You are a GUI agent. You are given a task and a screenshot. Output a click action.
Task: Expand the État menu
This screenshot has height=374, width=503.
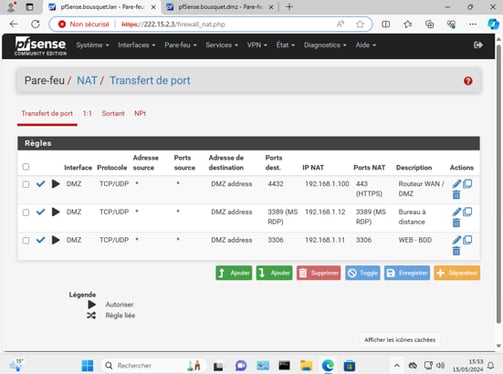point(285,45)
